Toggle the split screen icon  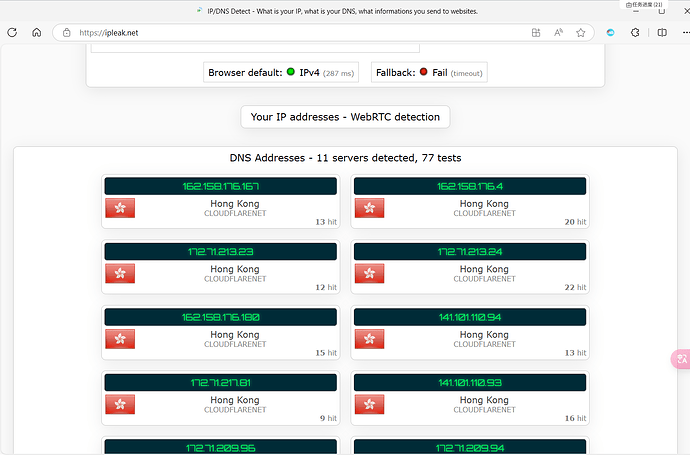click(662, 33)
